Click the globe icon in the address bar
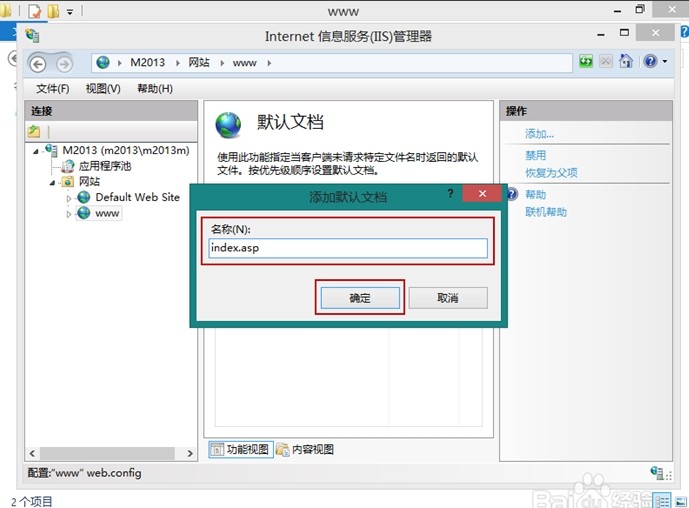This screenshot has width=689, height=508. click(103, 62)
